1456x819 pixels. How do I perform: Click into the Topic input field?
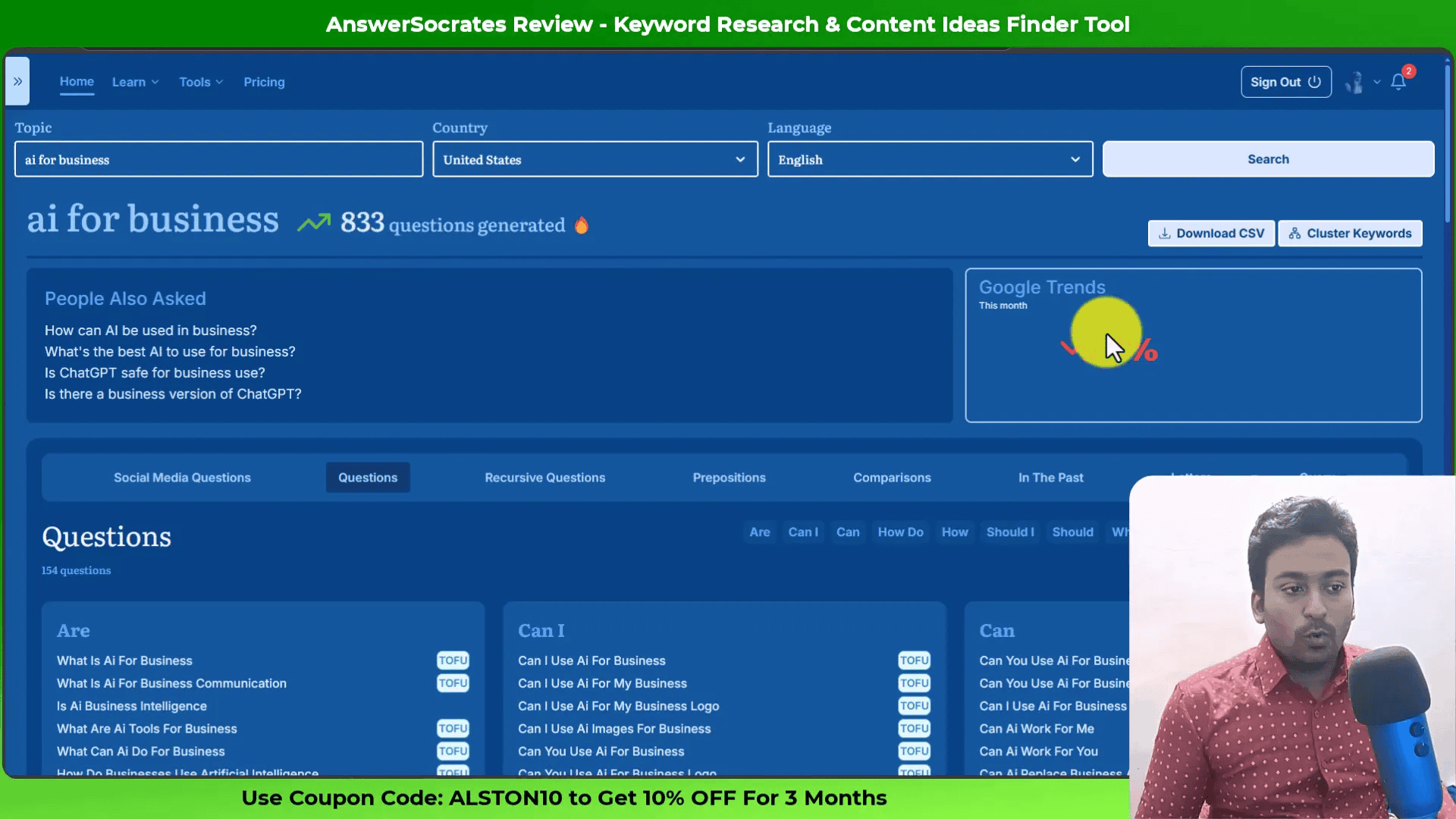[x=218, y=159]
